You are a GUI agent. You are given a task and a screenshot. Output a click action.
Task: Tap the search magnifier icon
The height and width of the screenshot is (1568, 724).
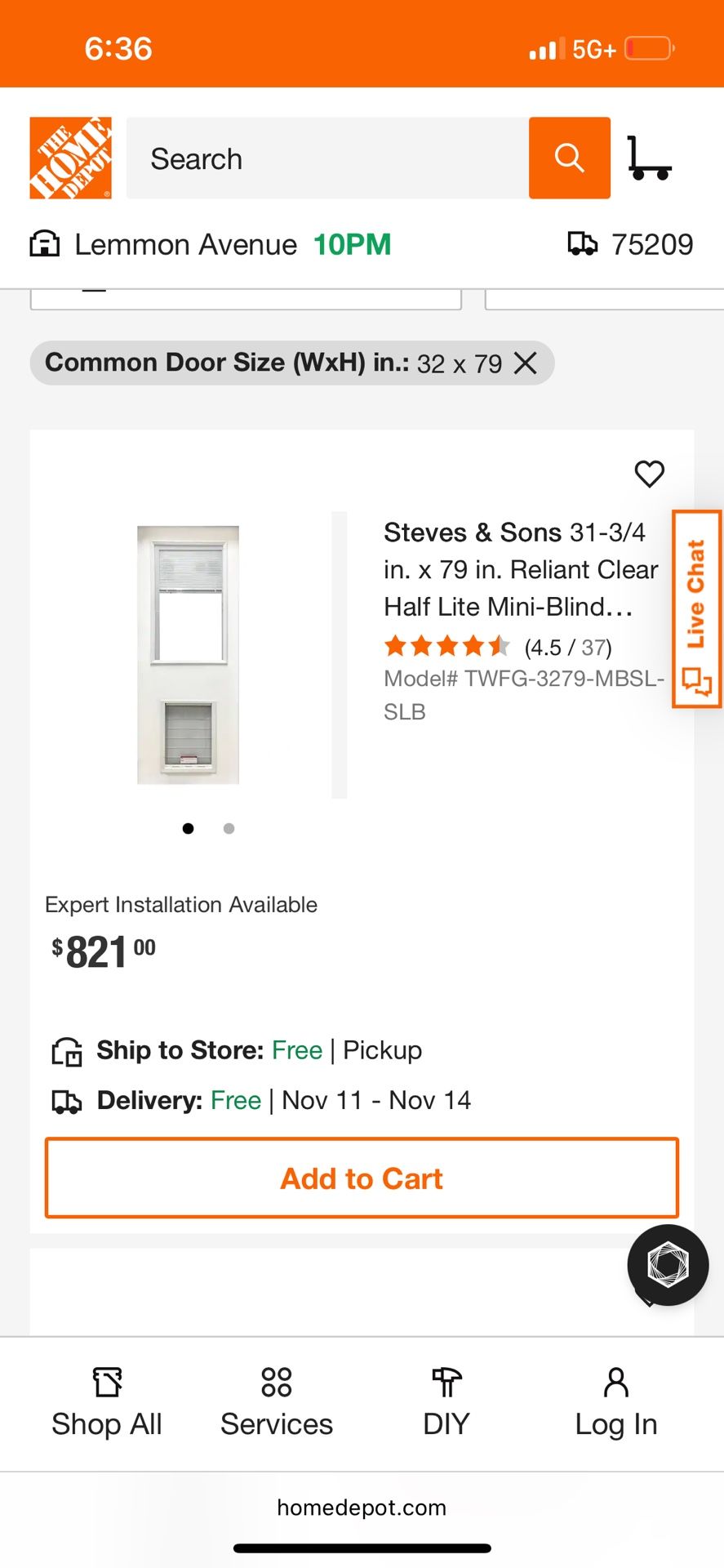(x=569, y=158)
